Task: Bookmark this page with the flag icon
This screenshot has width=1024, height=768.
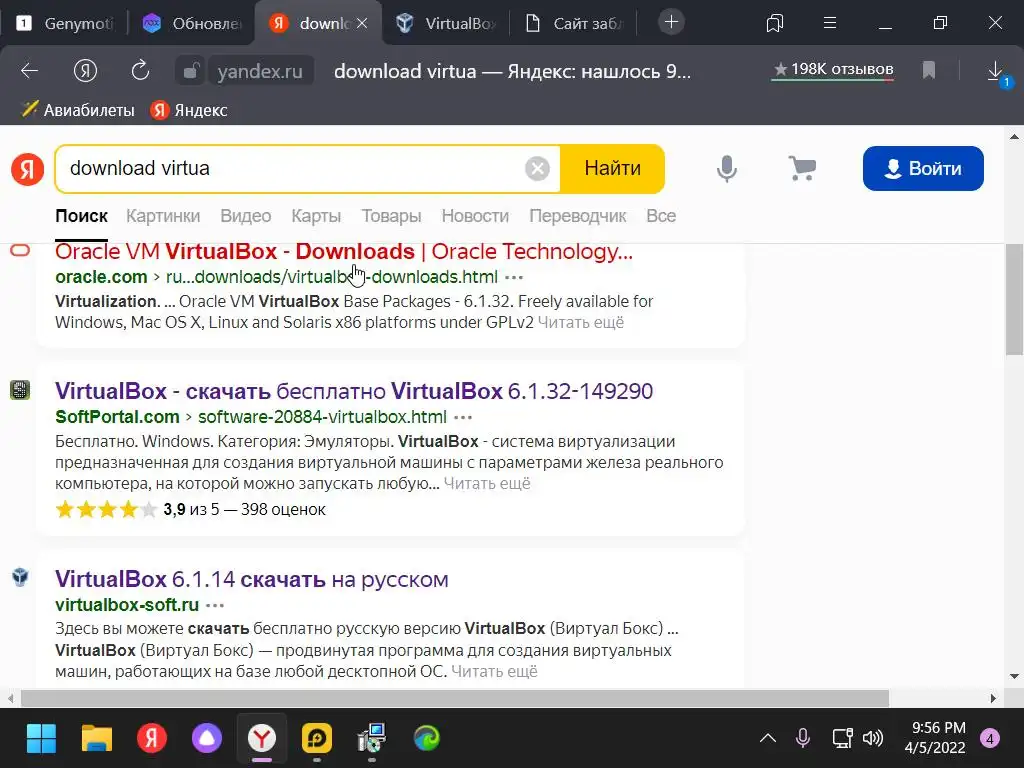Action: pyautogui.click(x=929, y=70)
